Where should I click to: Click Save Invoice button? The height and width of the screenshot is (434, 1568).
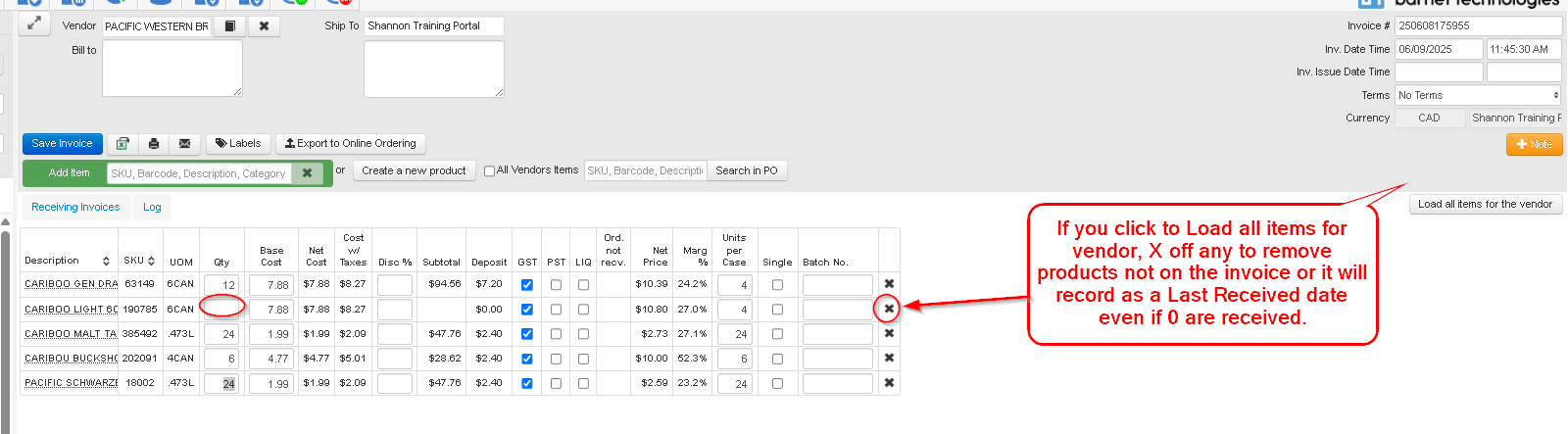(x=62, y=144)
